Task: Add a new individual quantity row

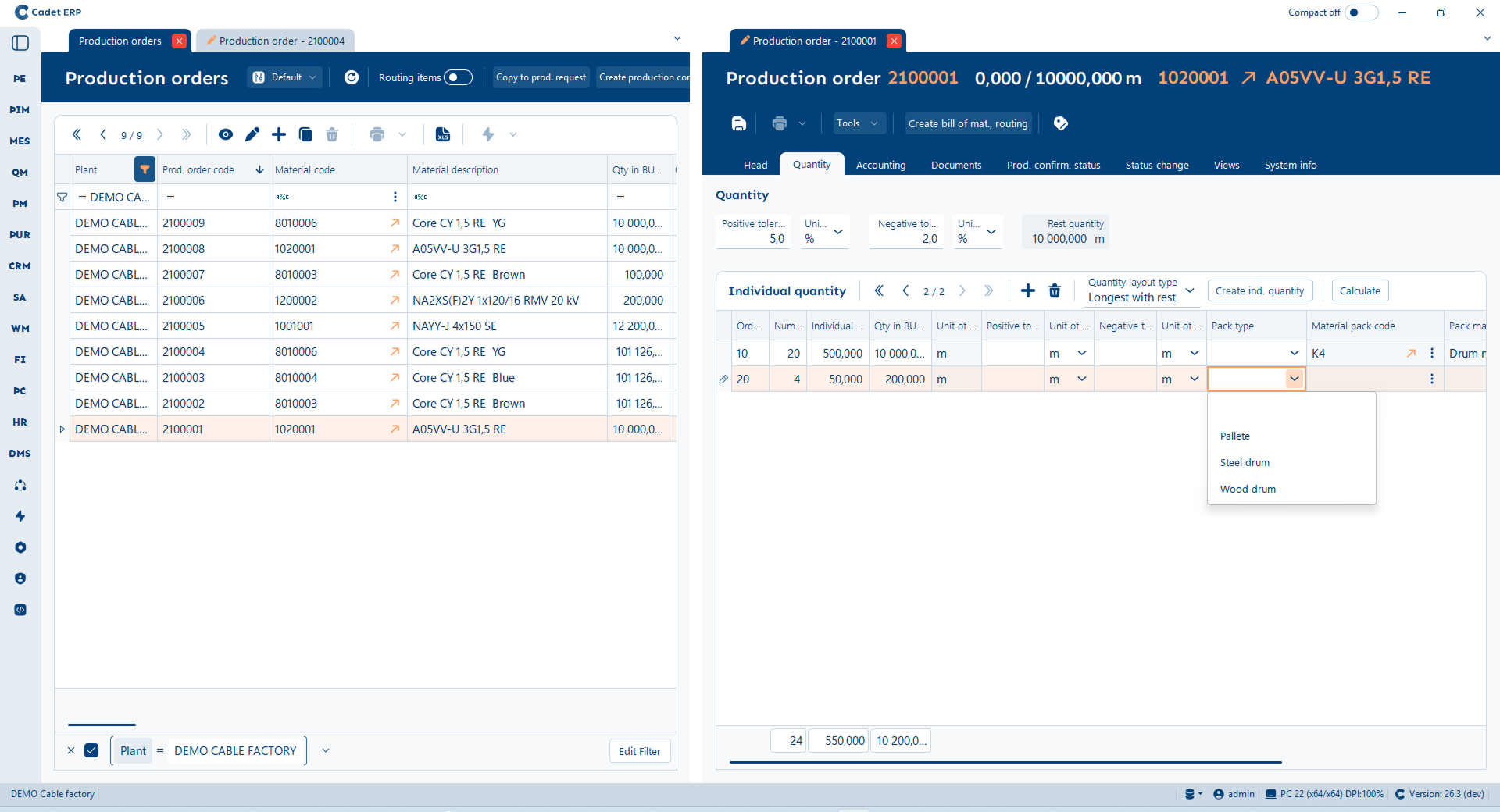Action: coord(1028,290)
